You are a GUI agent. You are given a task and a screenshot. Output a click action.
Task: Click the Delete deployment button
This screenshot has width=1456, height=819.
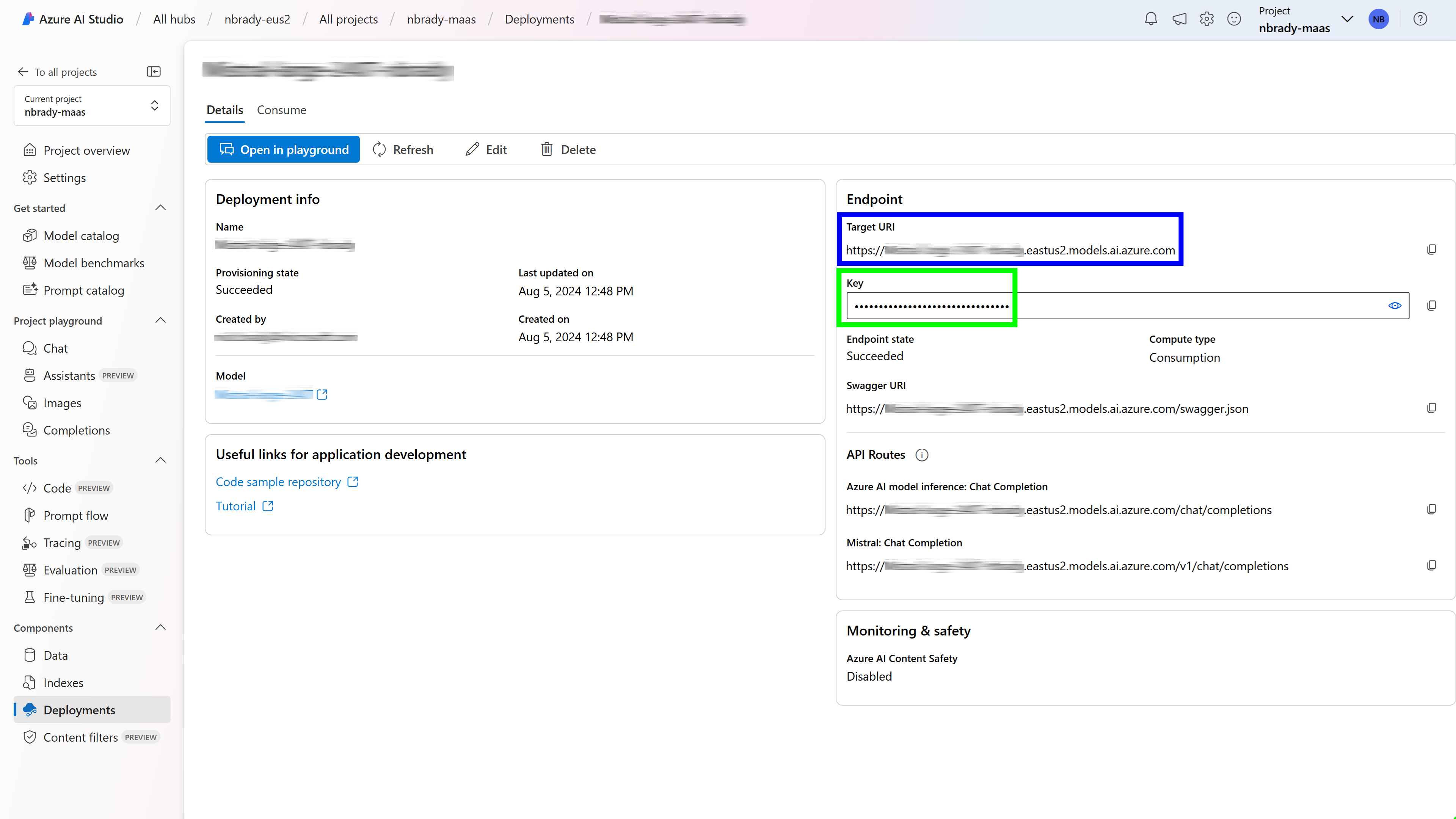[568, 149]
